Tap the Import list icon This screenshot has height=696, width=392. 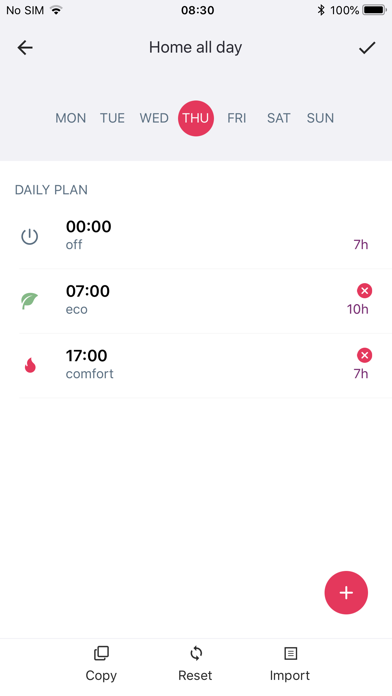tap(290, 653)
